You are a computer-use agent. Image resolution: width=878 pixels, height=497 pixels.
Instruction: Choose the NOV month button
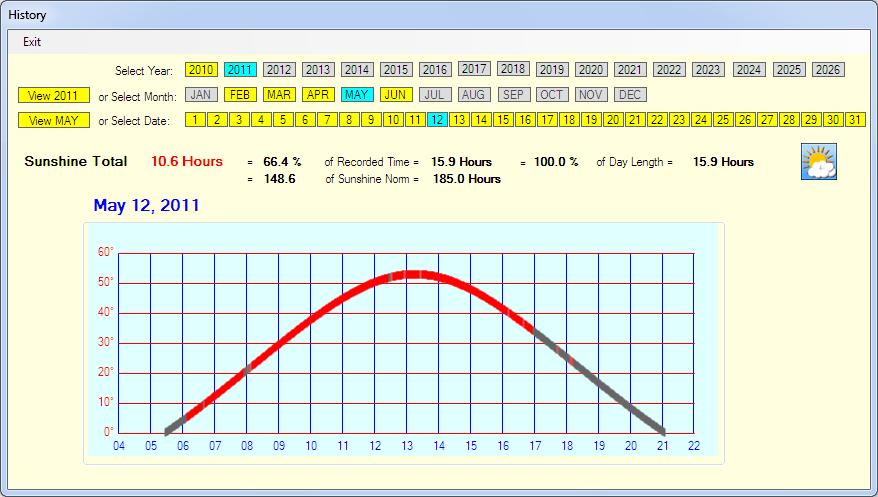pyautogui.click(x=591, y=95)
